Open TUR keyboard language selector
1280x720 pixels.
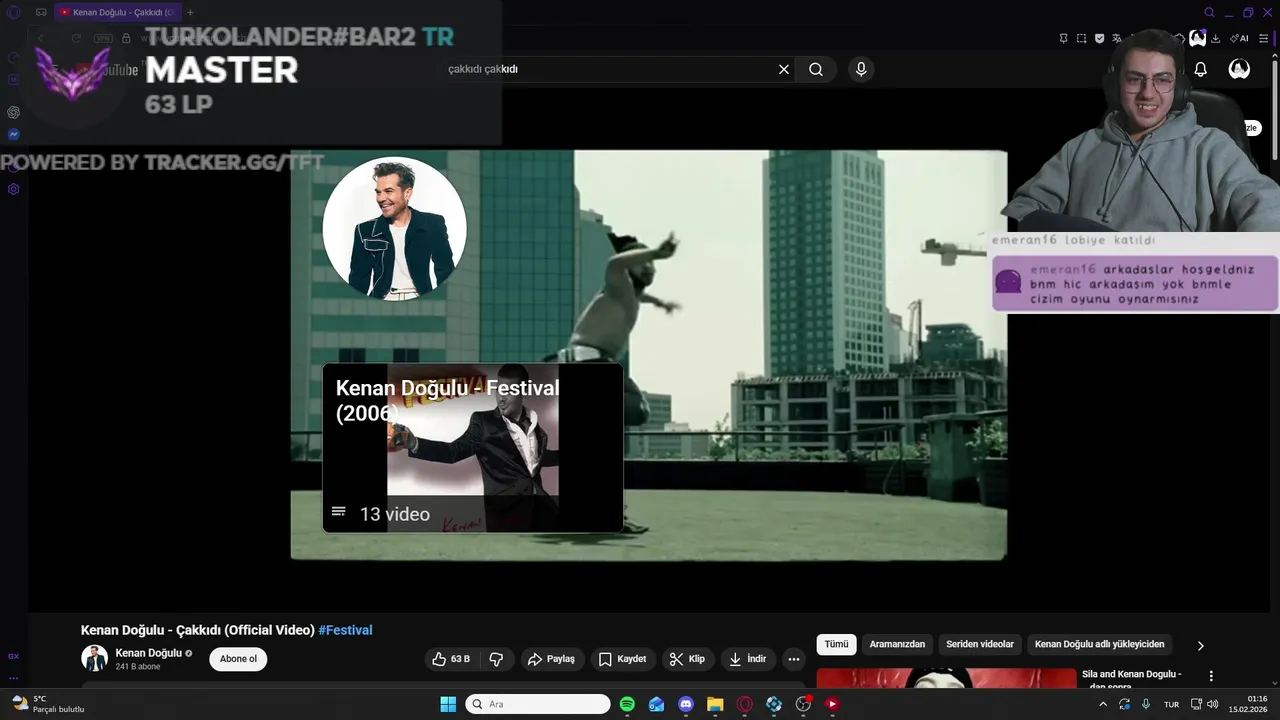[1171, 704]
